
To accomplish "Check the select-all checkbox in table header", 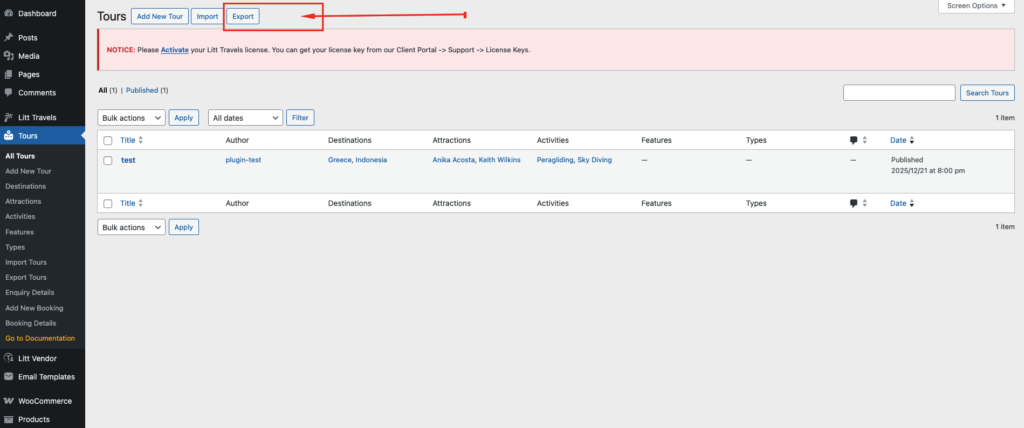I will 108,141.
